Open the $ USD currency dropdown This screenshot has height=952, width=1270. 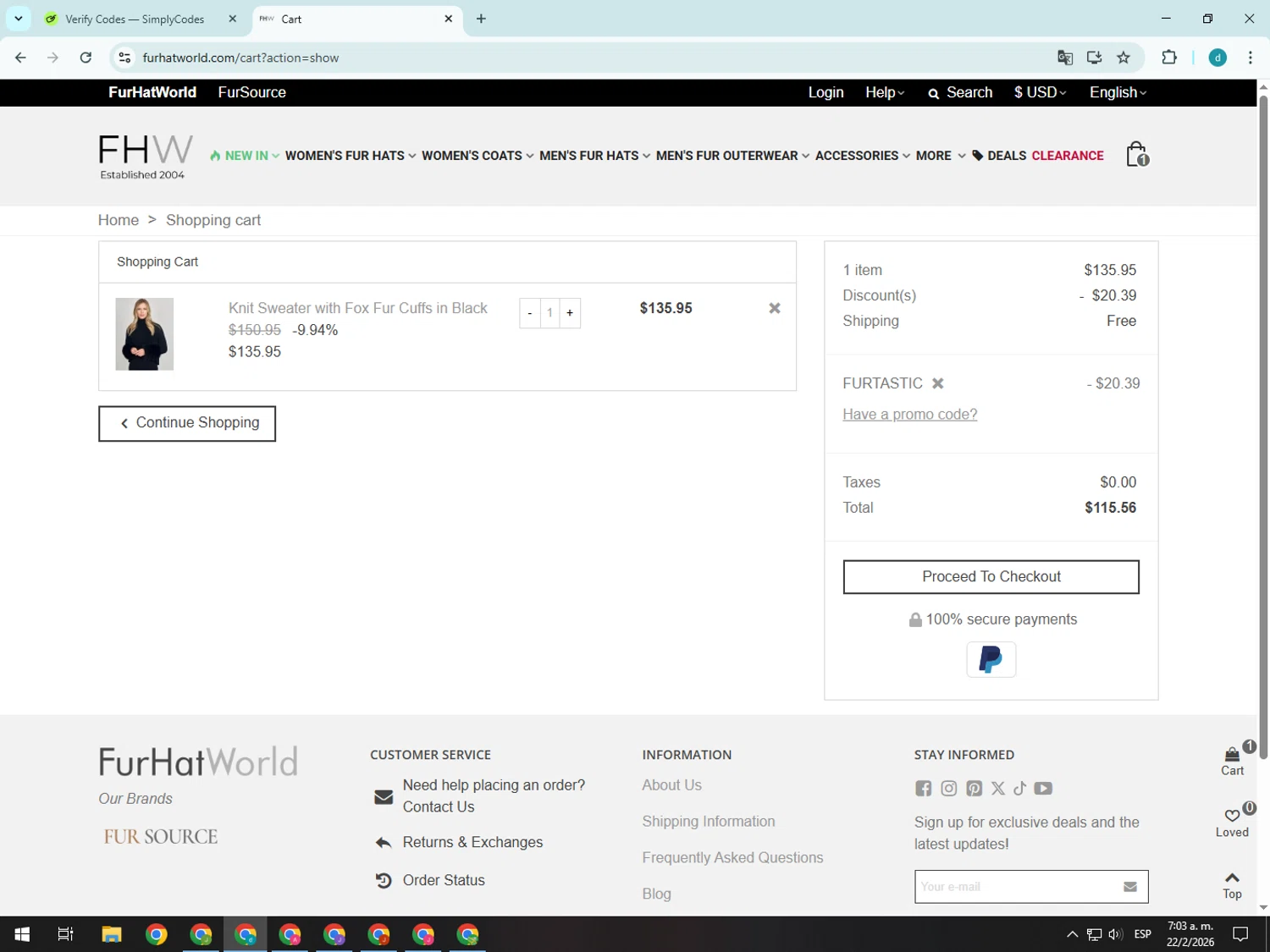tap(1040, 92)
